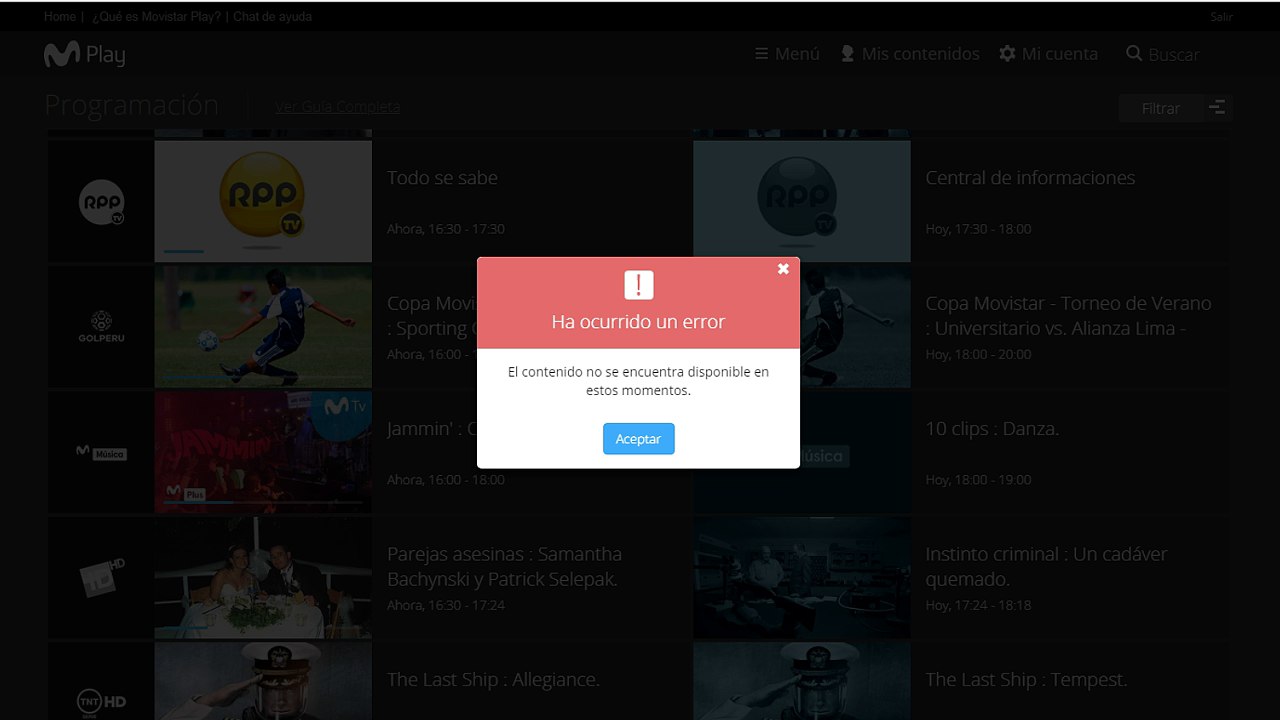The image size is (1280, 720).
Task: Open the Central de informaciones thumbnail
Action: tap(802, 201)
